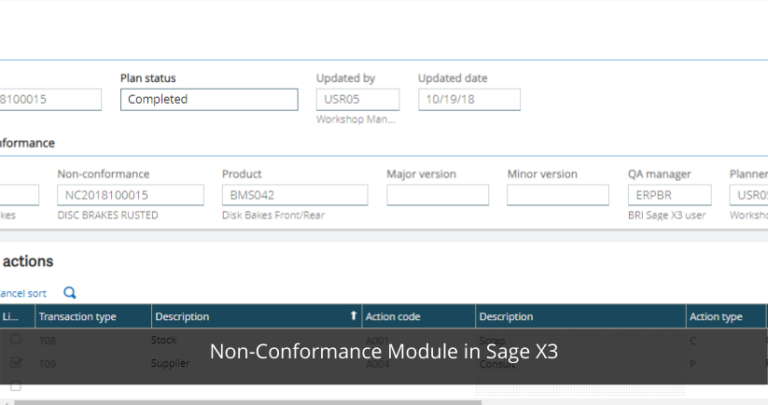The width and height of the screenshot is (768, 405).
Task: Click the BRI Sage X3 user text
Action: (667, 215)
